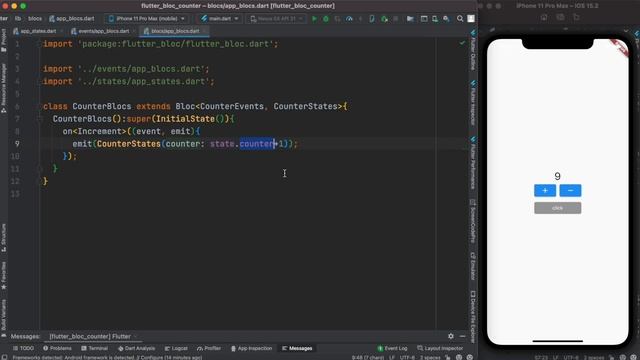Open Resource Manager tool window

pyautogui.click(x=4, y=88)
